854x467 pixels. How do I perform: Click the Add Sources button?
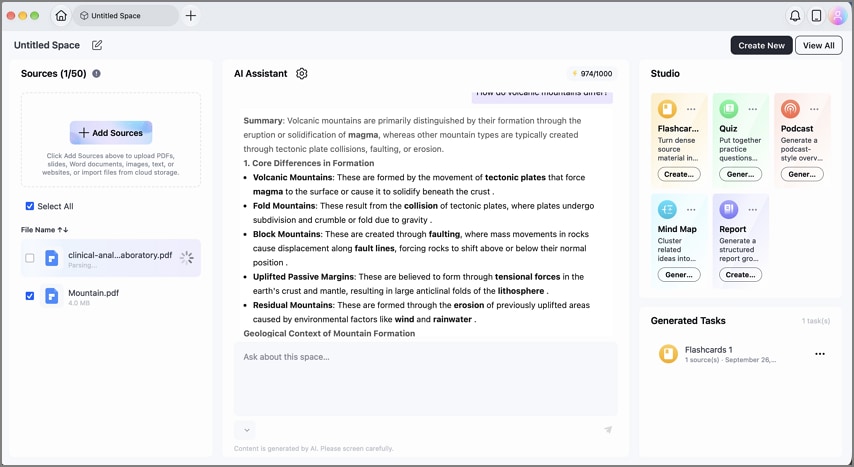click(111, 132)
